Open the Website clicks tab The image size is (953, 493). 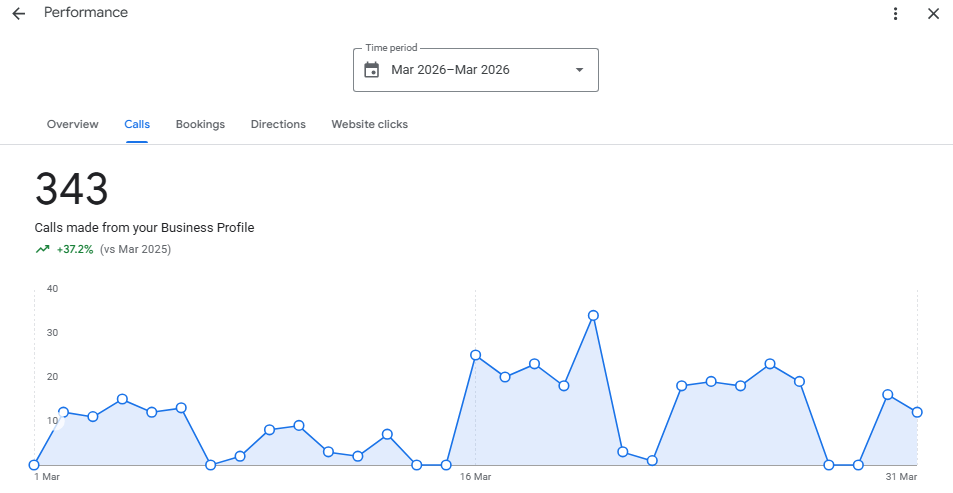[x=370, y=124]
